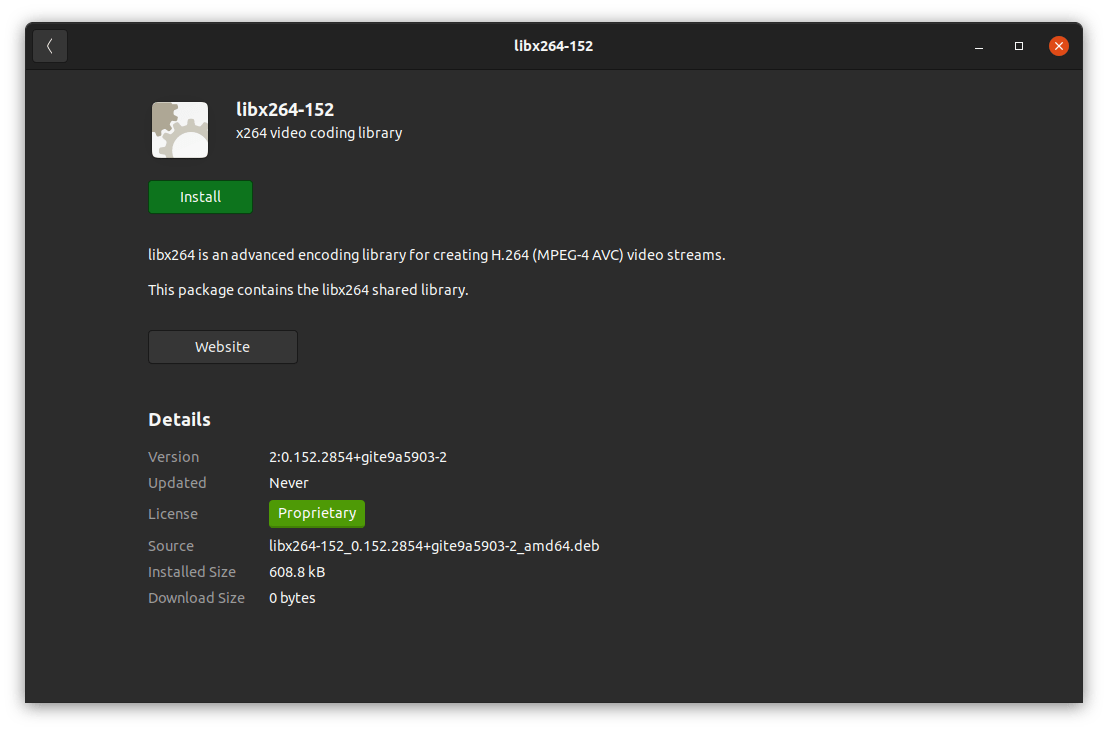Maximize the software window

click(x=1018, y=46)
